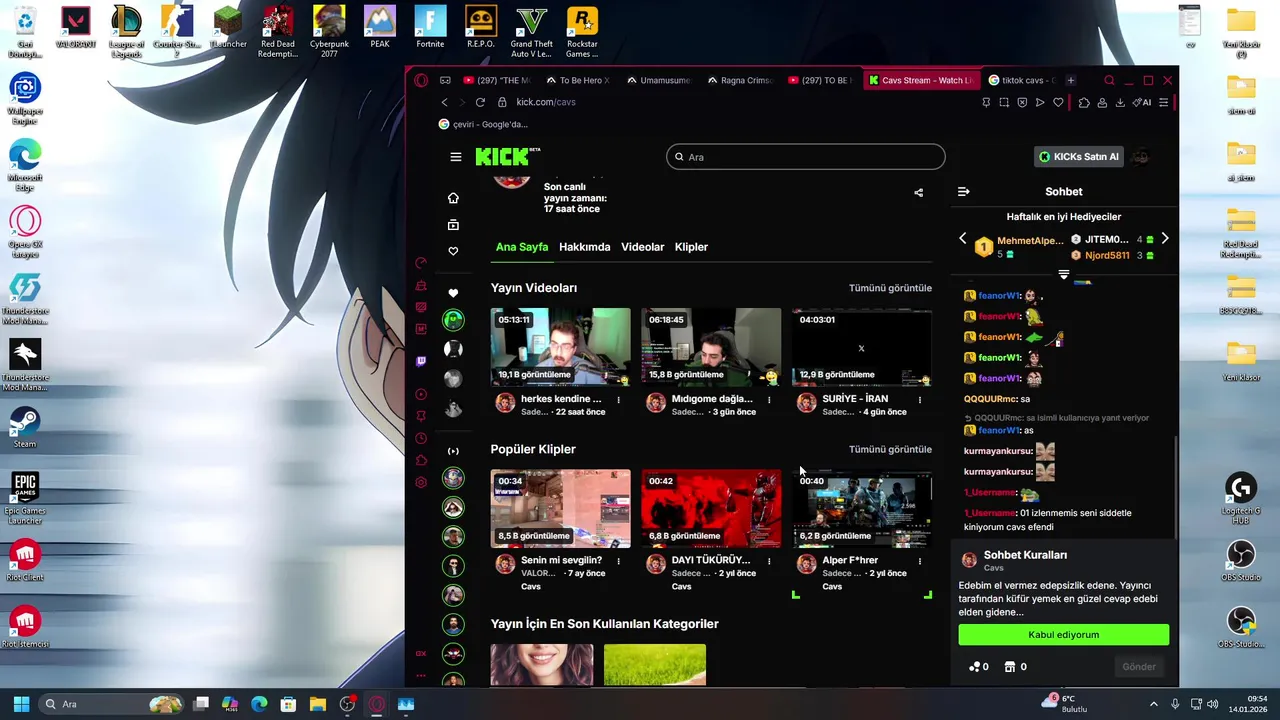This screenshot has height=720, width=1280.
Task: Open options for 'SURİYE - İRAN' video
Action: click(919, 400)
